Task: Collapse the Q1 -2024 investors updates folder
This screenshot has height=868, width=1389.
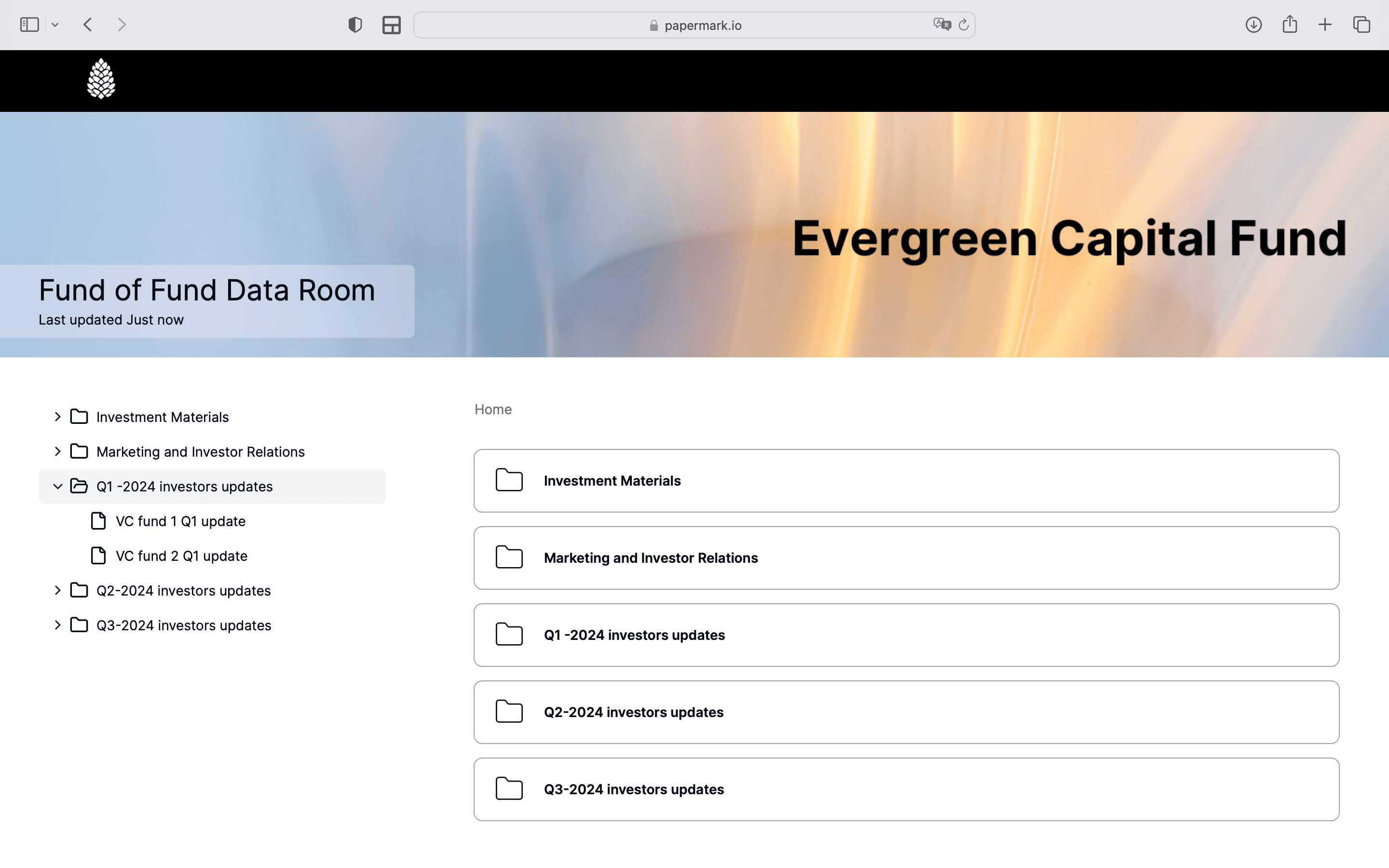Action: [57, 486]
